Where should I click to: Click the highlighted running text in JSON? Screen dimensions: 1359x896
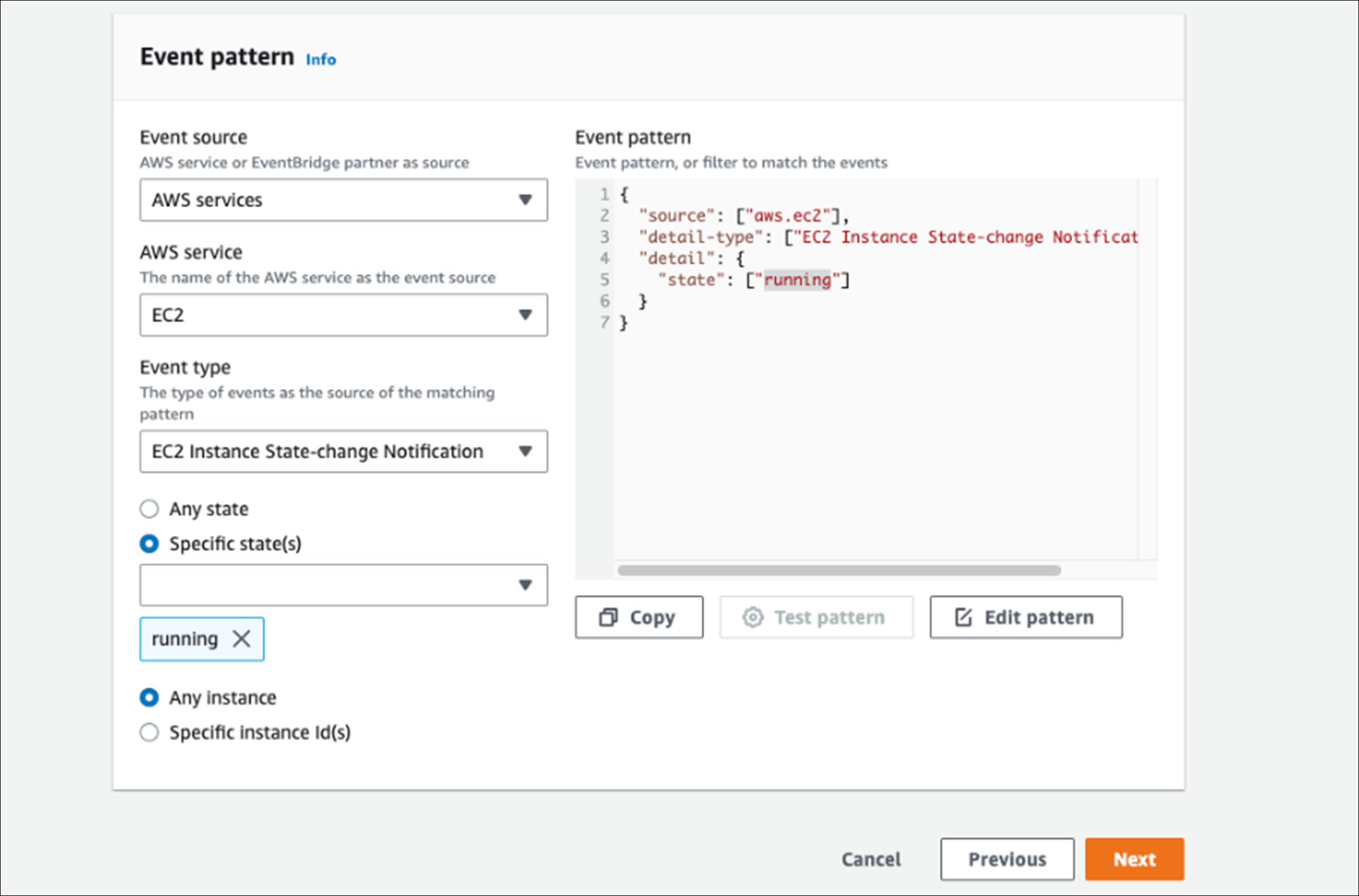click(x=797, y=280)
